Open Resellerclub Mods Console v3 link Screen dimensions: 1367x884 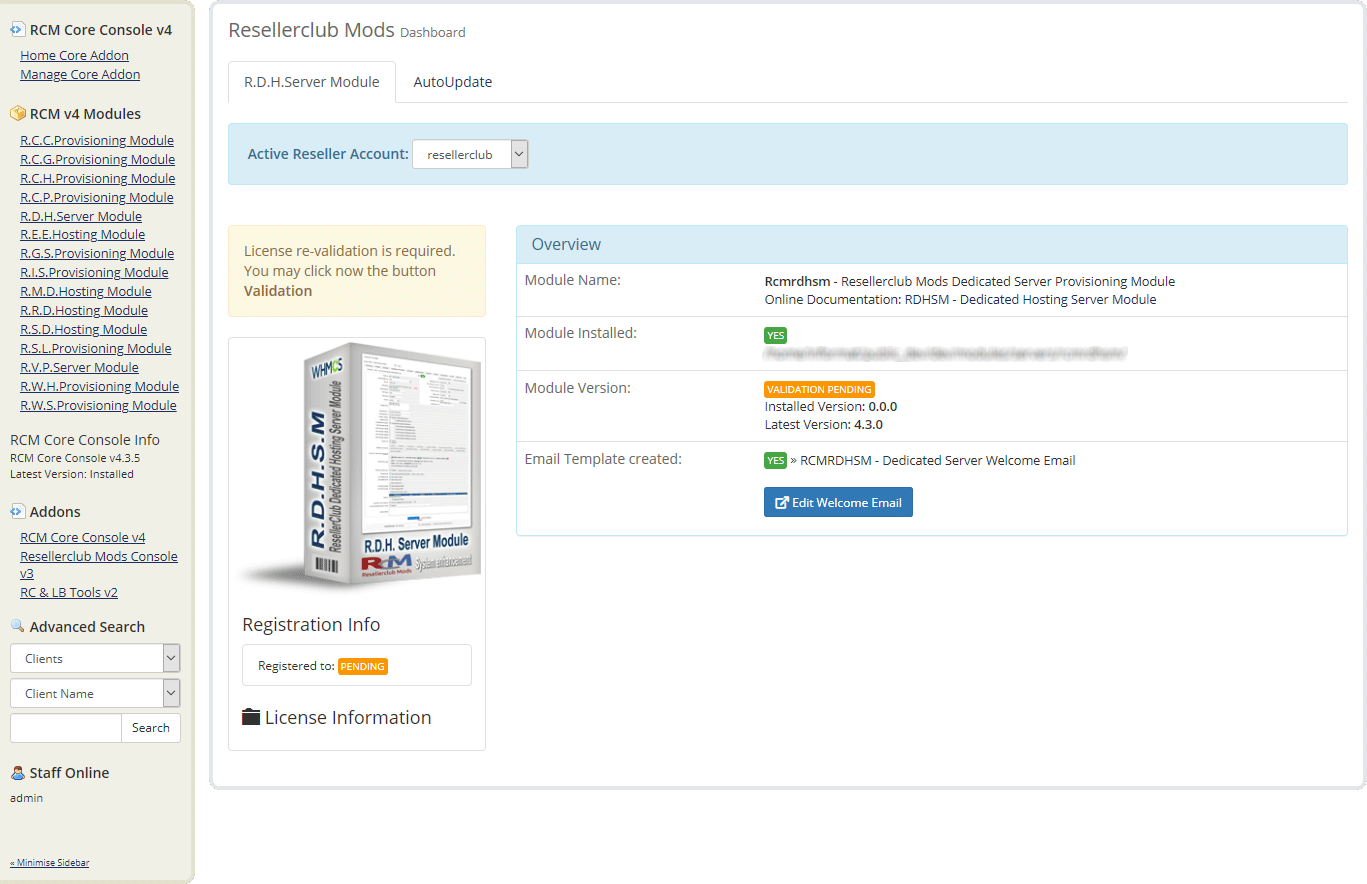(x=99, y=565)
